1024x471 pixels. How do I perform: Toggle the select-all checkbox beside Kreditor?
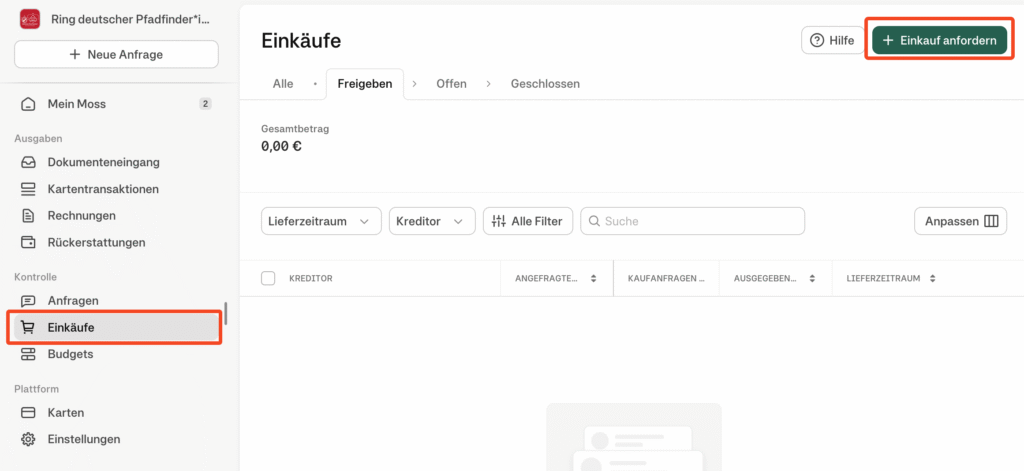click(268, 278)
